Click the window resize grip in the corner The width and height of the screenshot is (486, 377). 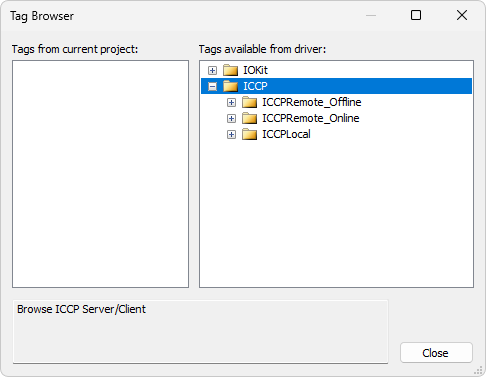[x=478, y=370]
